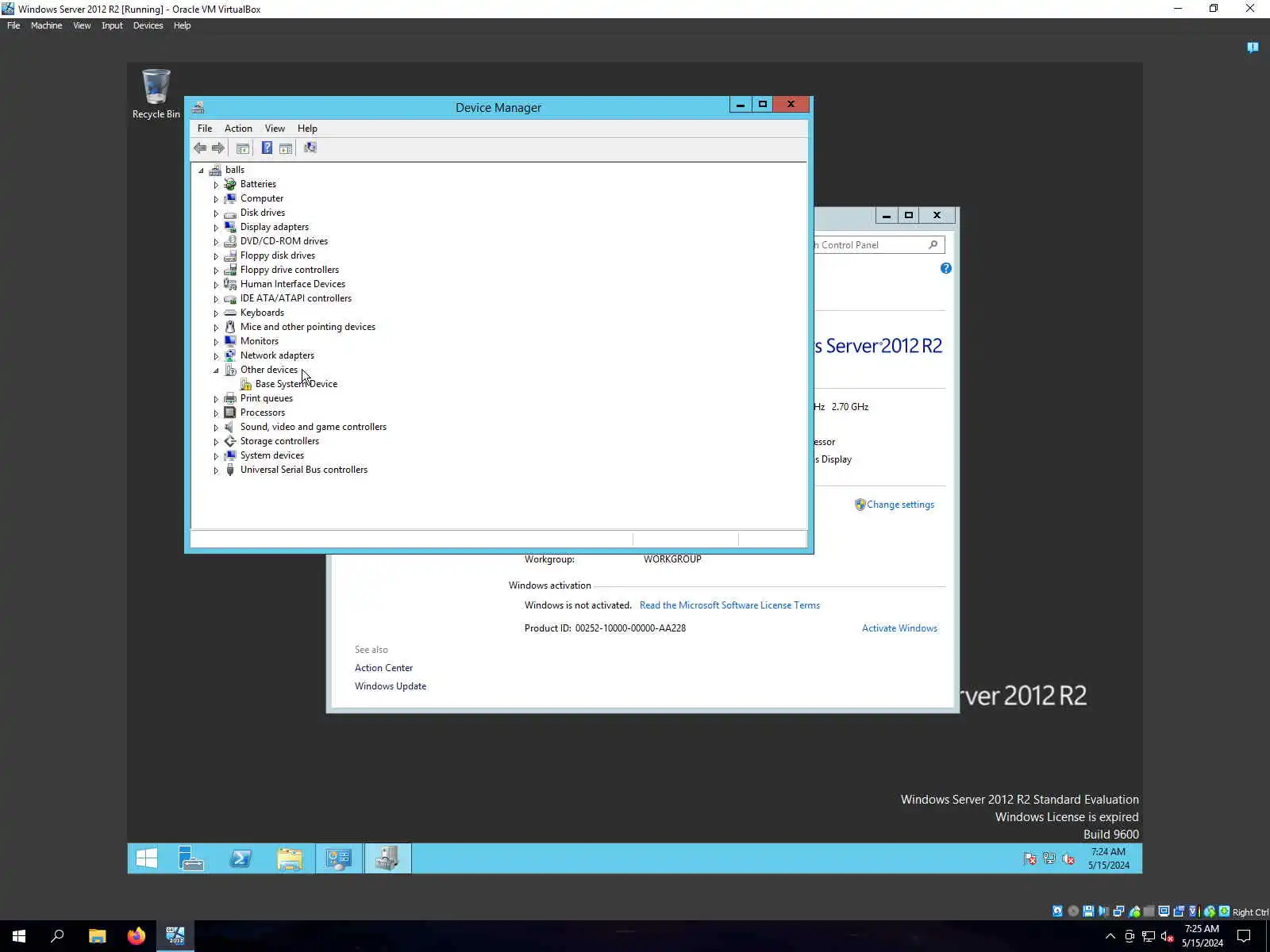This screenshot has height=952, width=1270.
Task: Click the Back arrow in Device Manager toolbar
Action: [200, 148]
